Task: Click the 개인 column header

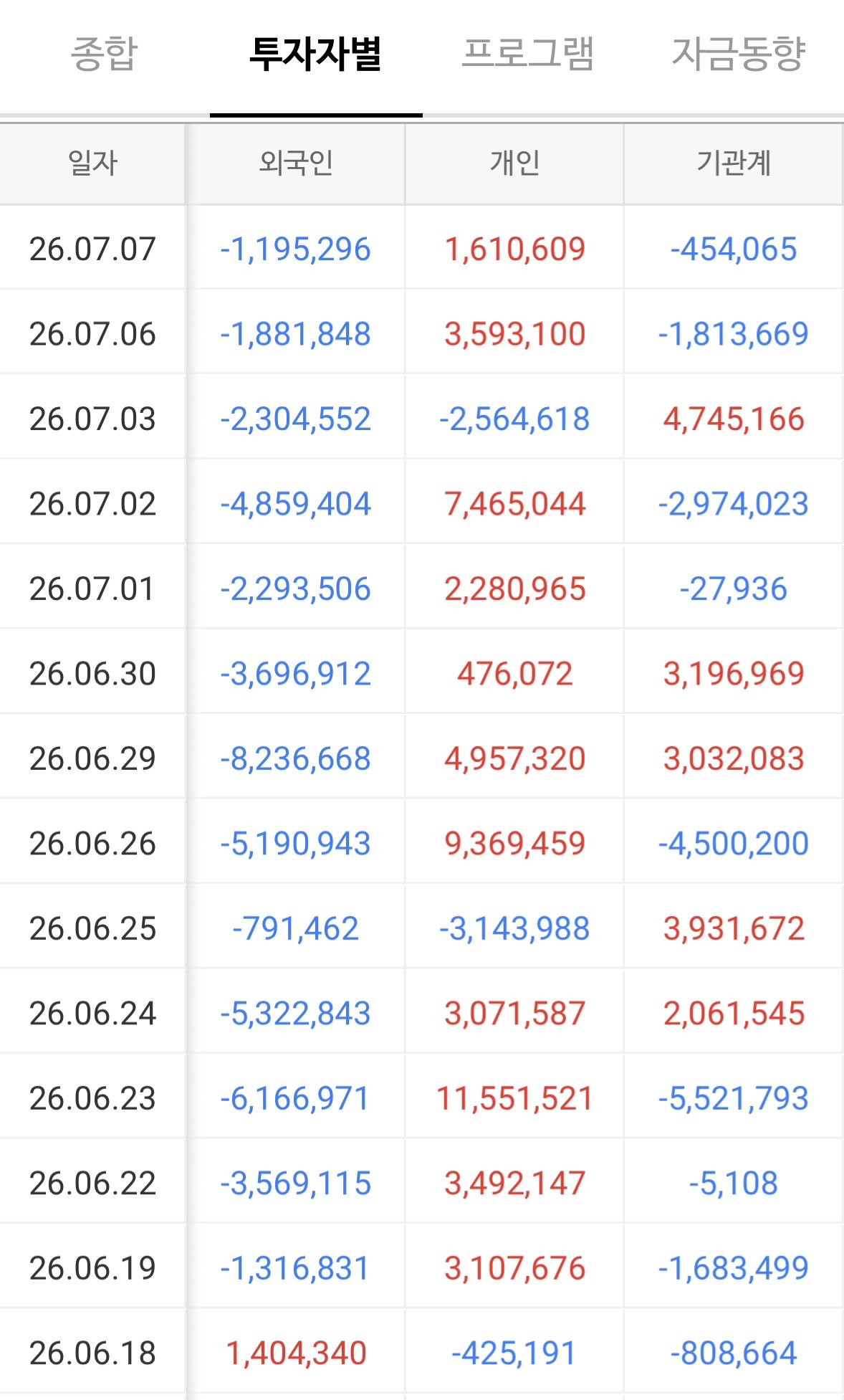Action: click(514, 163)
